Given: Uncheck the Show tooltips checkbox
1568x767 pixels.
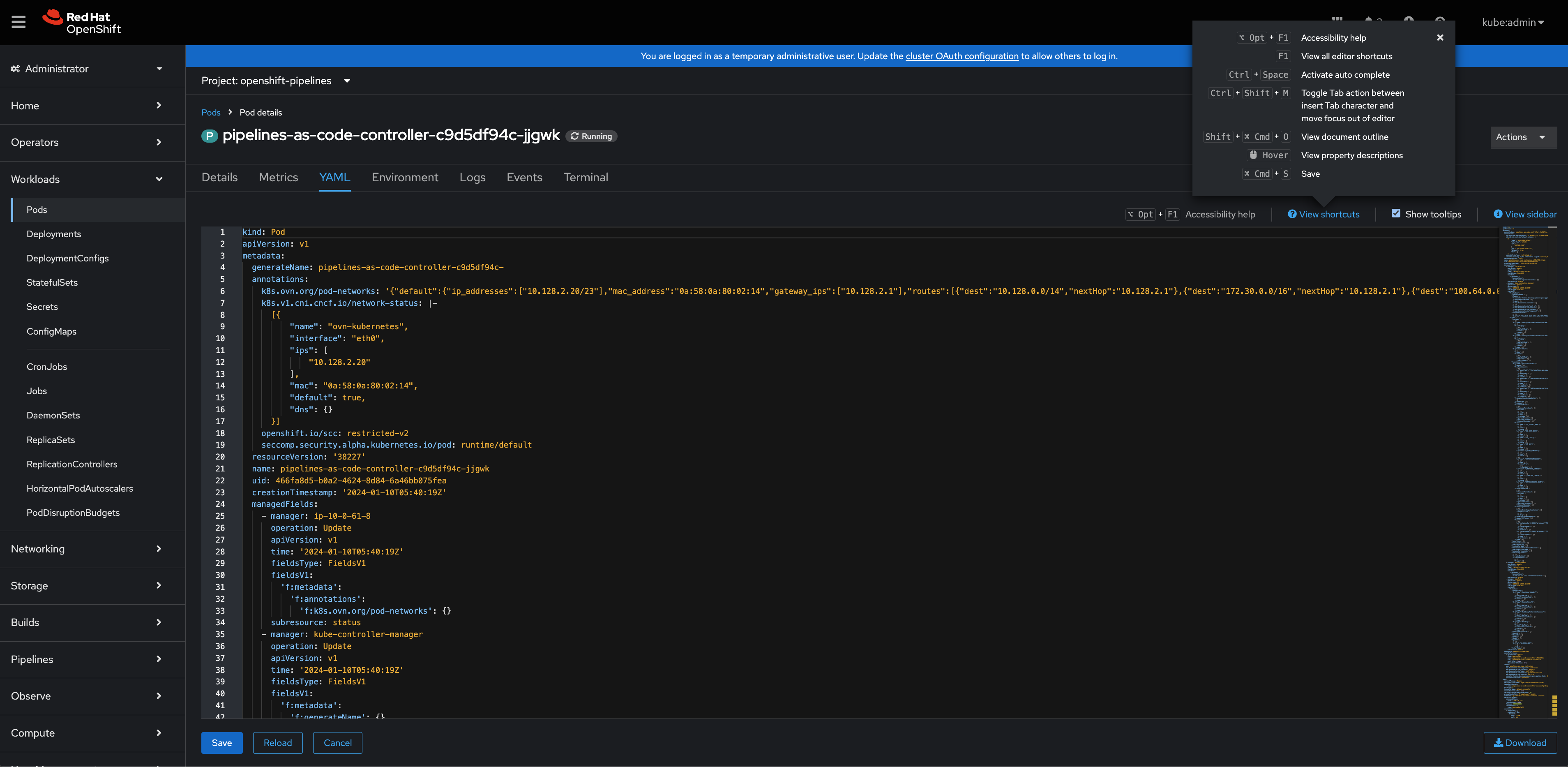Looking at the screenshot, I should tap(1396, 214).
